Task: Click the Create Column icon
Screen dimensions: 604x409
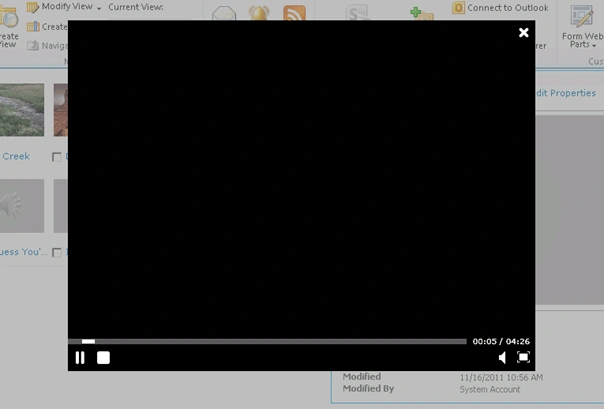Action: click(x=33, y=27)
